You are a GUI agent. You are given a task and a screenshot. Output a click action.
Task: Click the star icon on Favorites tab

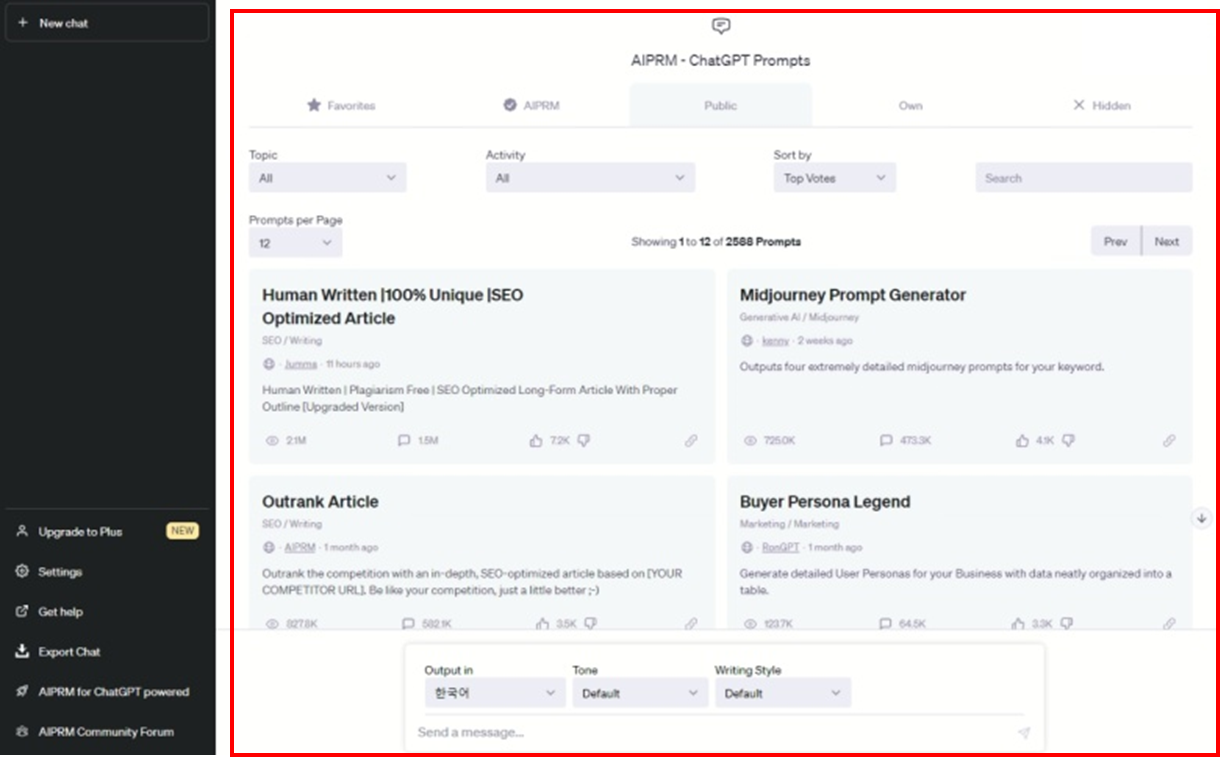(314, 105)
